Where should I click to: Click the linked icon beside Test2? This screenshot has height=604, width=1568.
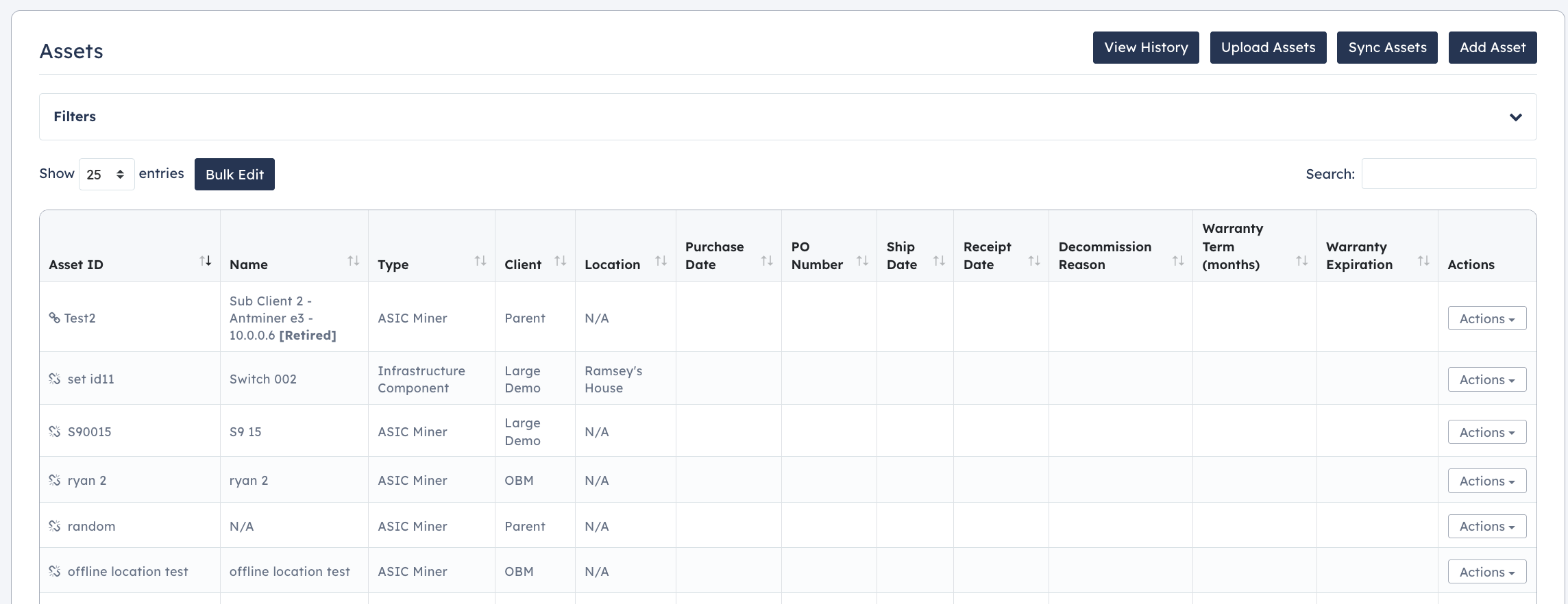[x=55, y=318]
